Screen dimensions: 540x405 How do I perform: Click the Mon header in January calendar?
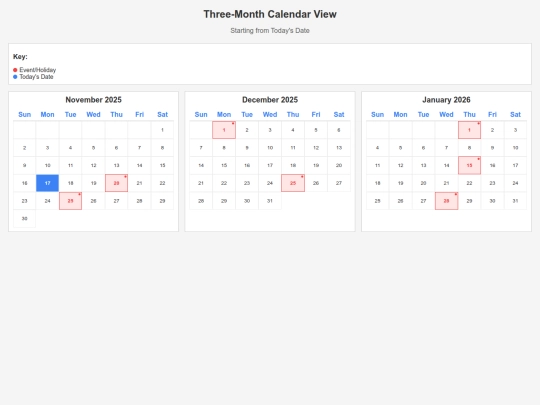point(401,114)
